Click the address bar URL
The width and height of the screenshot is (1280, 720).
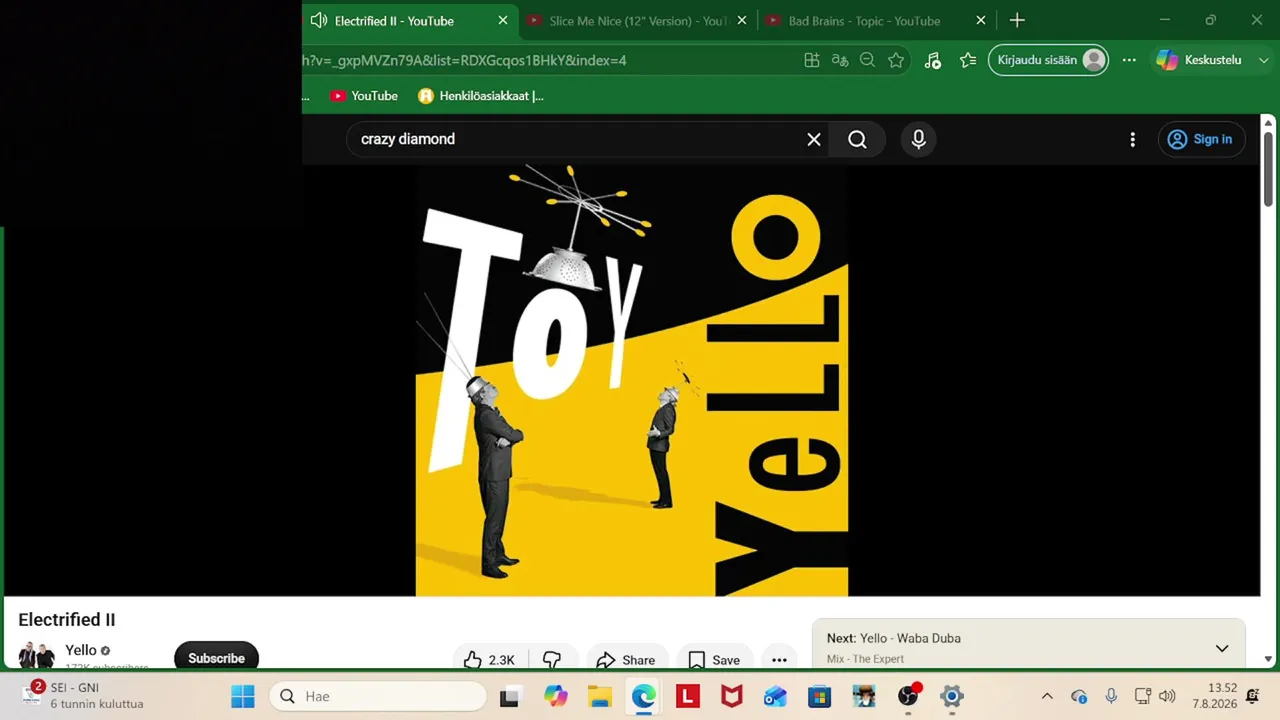pos(464,60)
